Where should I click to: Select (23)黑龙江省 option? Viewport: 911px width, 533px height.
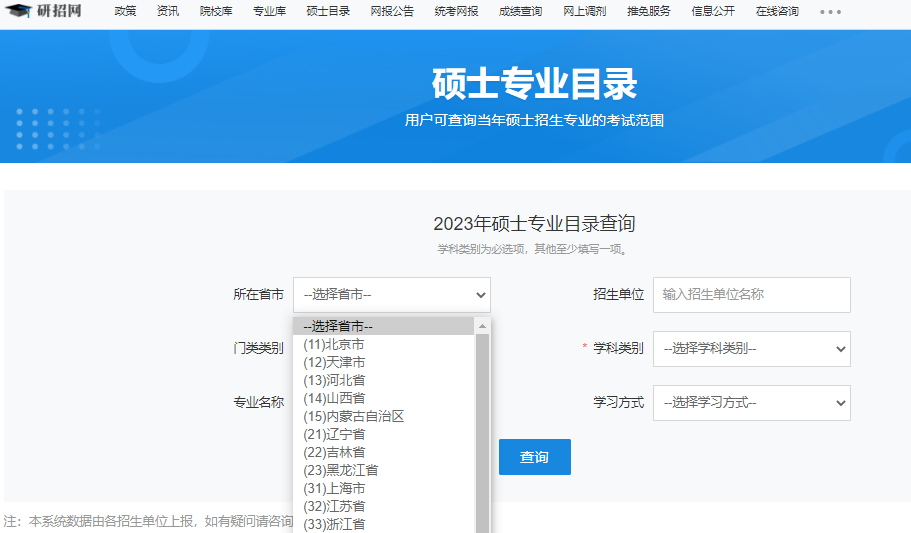pyautogui.click(x=340, y=470)
